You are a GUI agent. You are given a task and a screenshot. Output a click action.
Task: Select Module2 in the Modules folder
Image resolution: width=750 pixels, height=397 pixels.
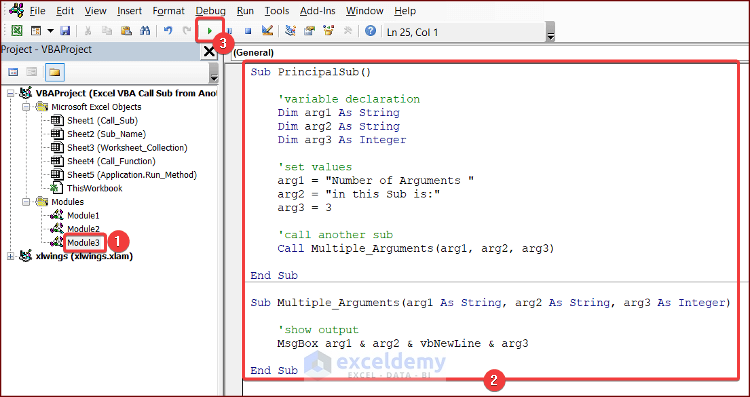coord(83,229)
